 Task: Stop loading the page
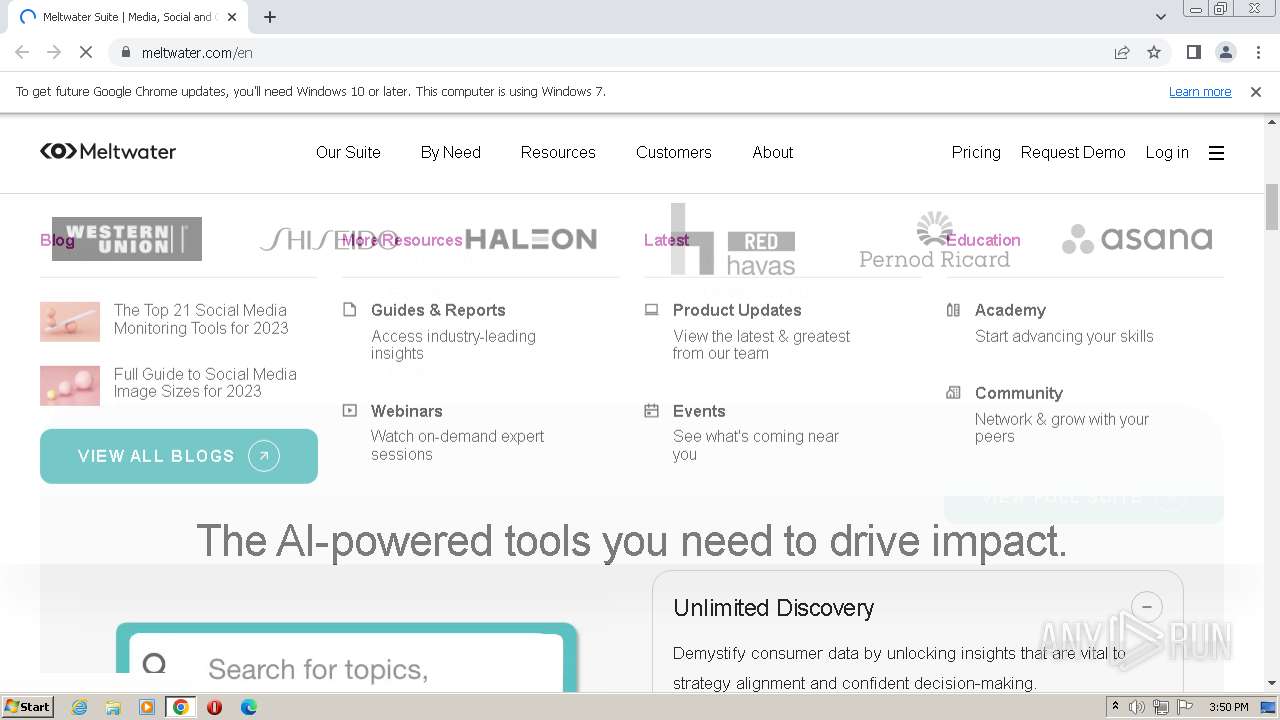(x=86, y=52)
